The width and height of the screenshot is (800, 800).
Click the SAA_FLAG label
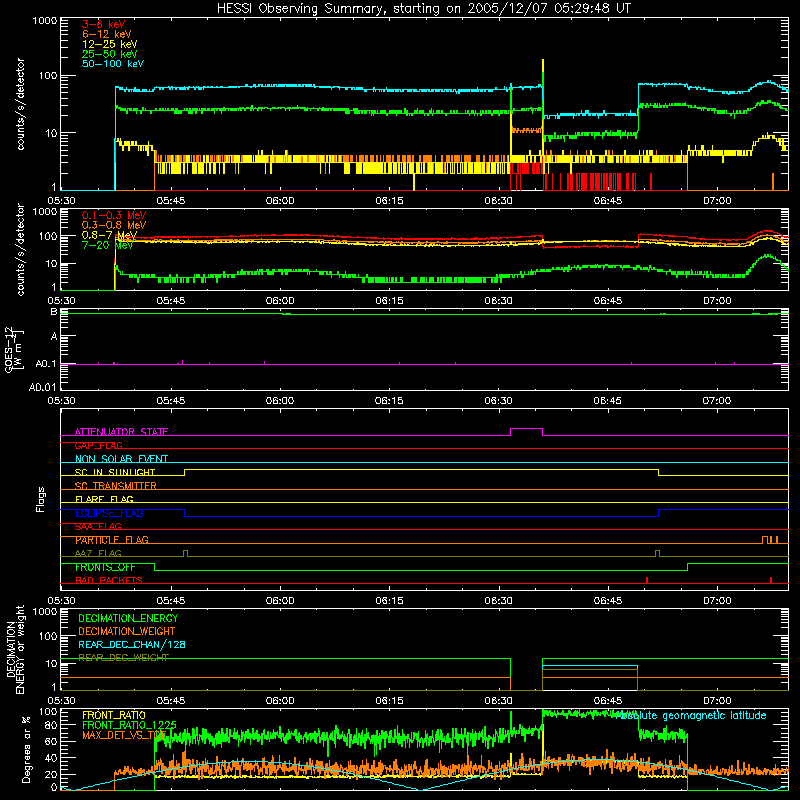[x=98, y=526]
